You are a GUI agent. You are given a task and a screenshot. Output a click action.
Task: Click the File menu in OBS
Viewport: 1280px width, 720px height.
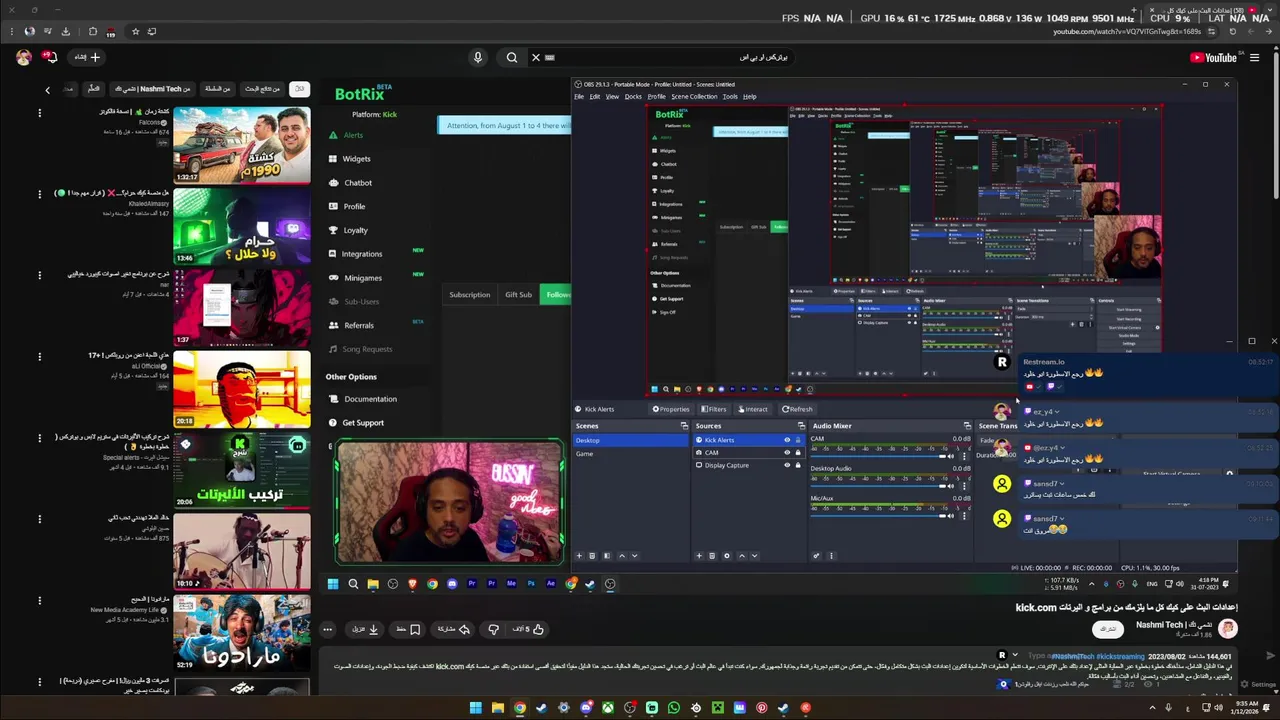tap(579, 97)
